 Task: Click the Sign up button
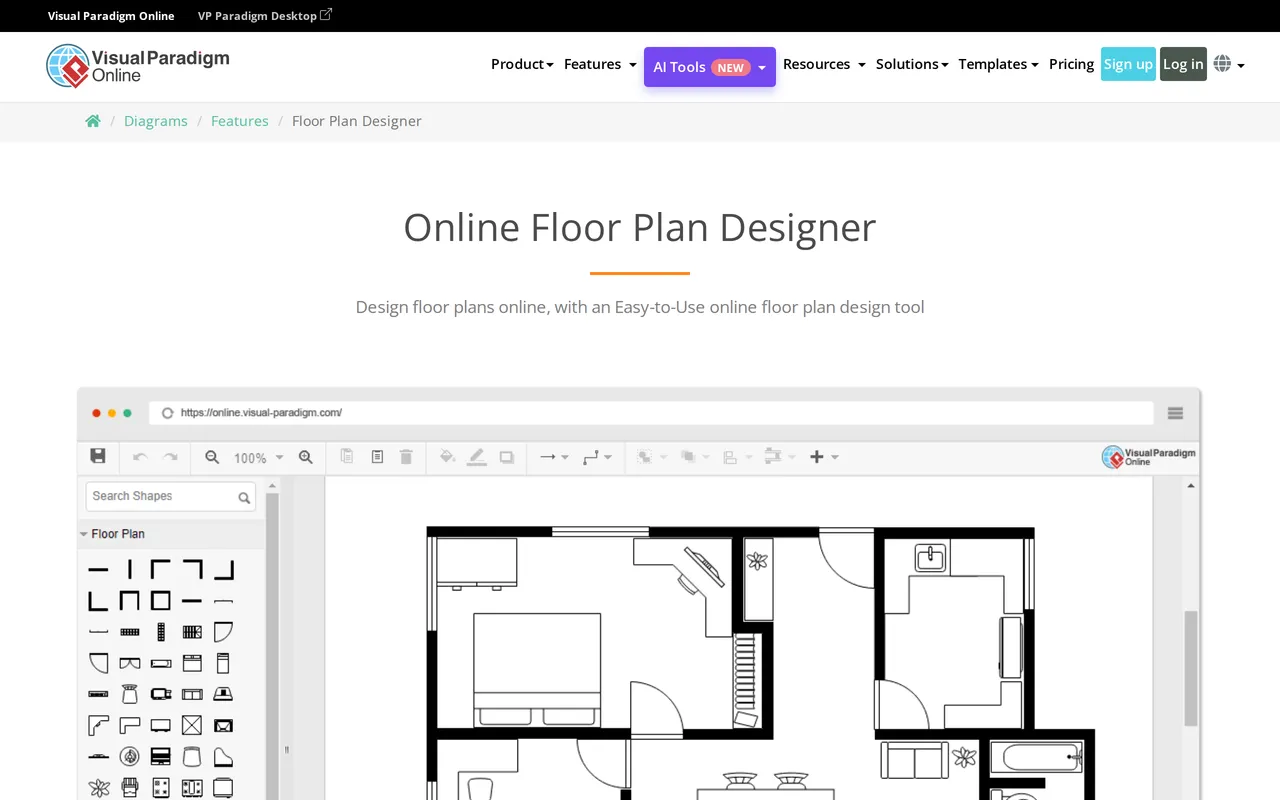1128,64
